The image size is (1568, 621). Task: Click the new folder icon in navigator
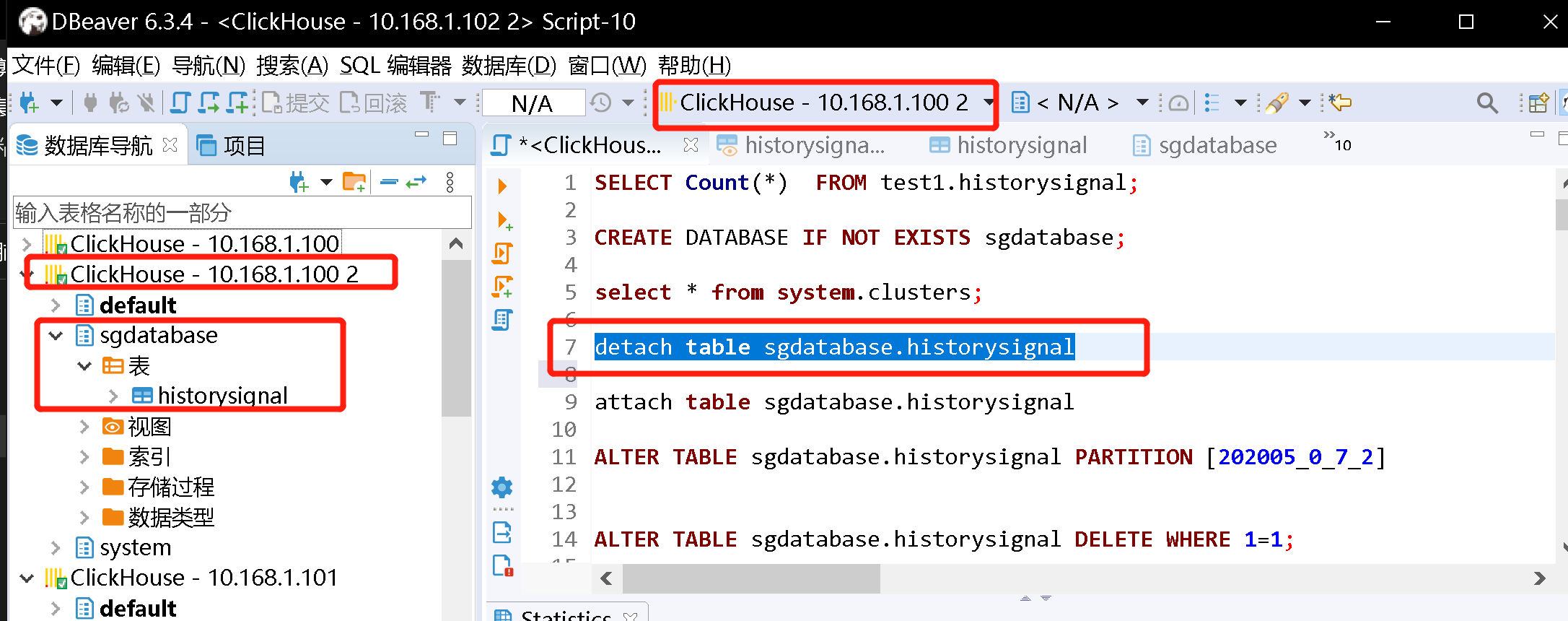[x=354, y=182]
